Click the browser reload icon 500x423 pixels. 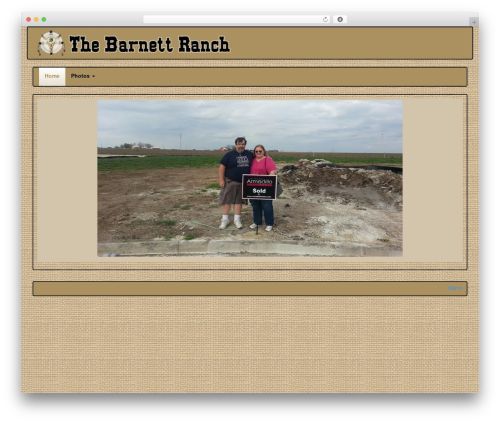(x=325, y=20)
